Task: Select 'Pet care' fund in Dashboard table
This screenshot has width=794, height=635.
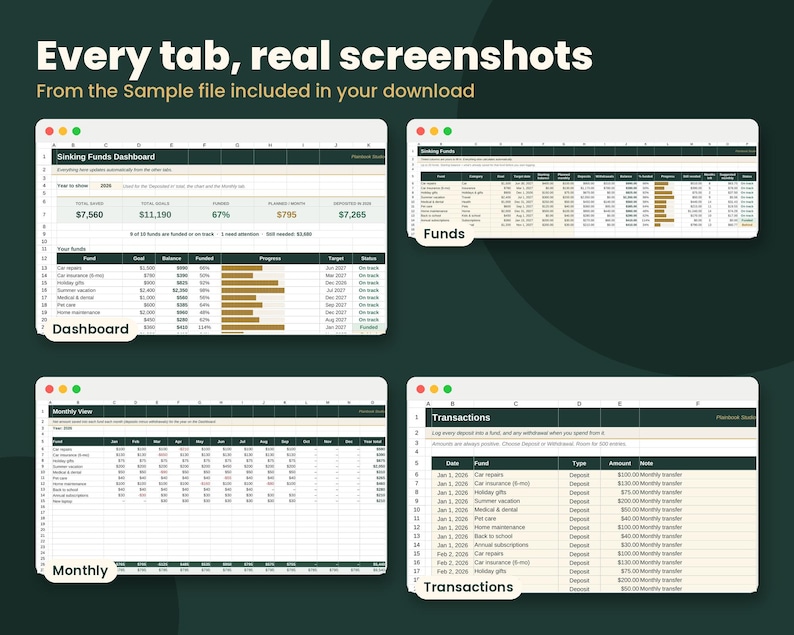Action: (66, 305)
